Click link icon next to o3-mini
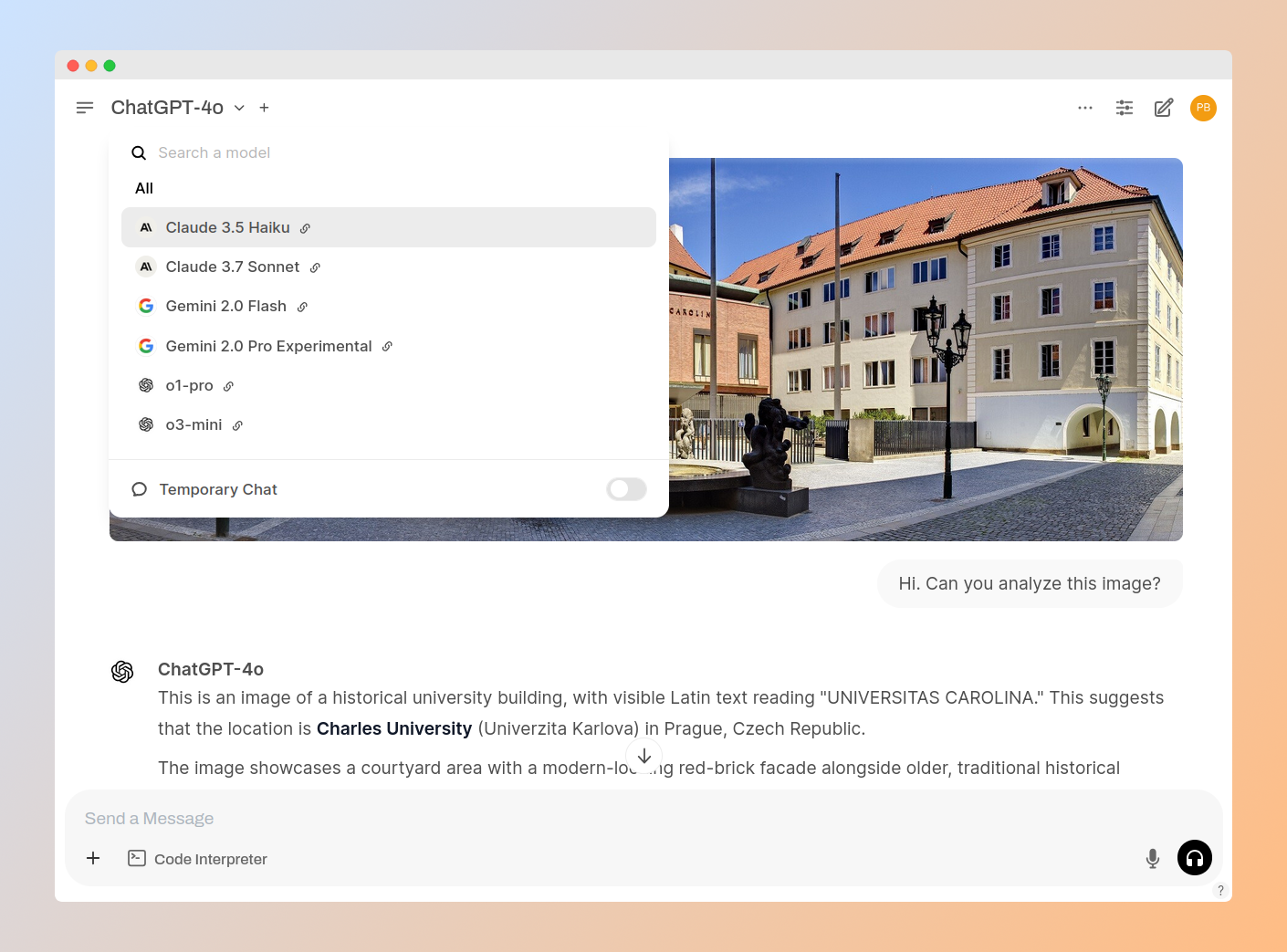 pos(237,425)
